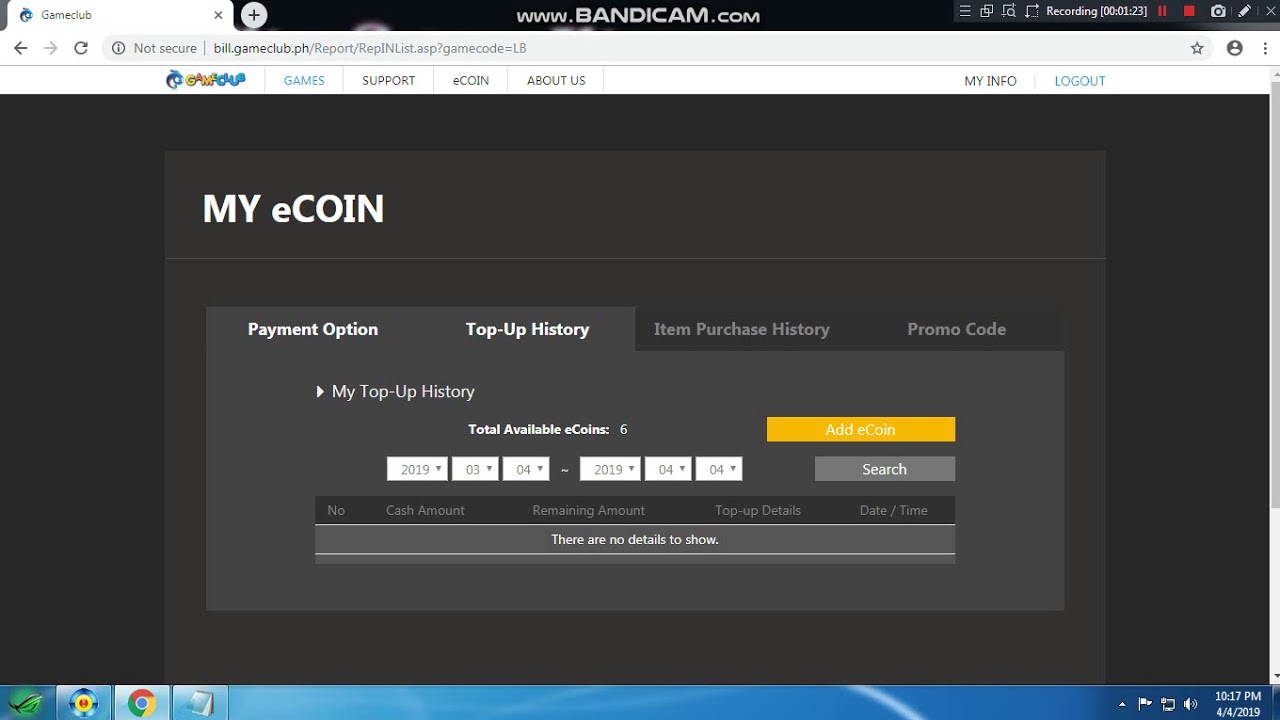
Task: Click the LOGOUT link
Action: (x=1079, y=80)
